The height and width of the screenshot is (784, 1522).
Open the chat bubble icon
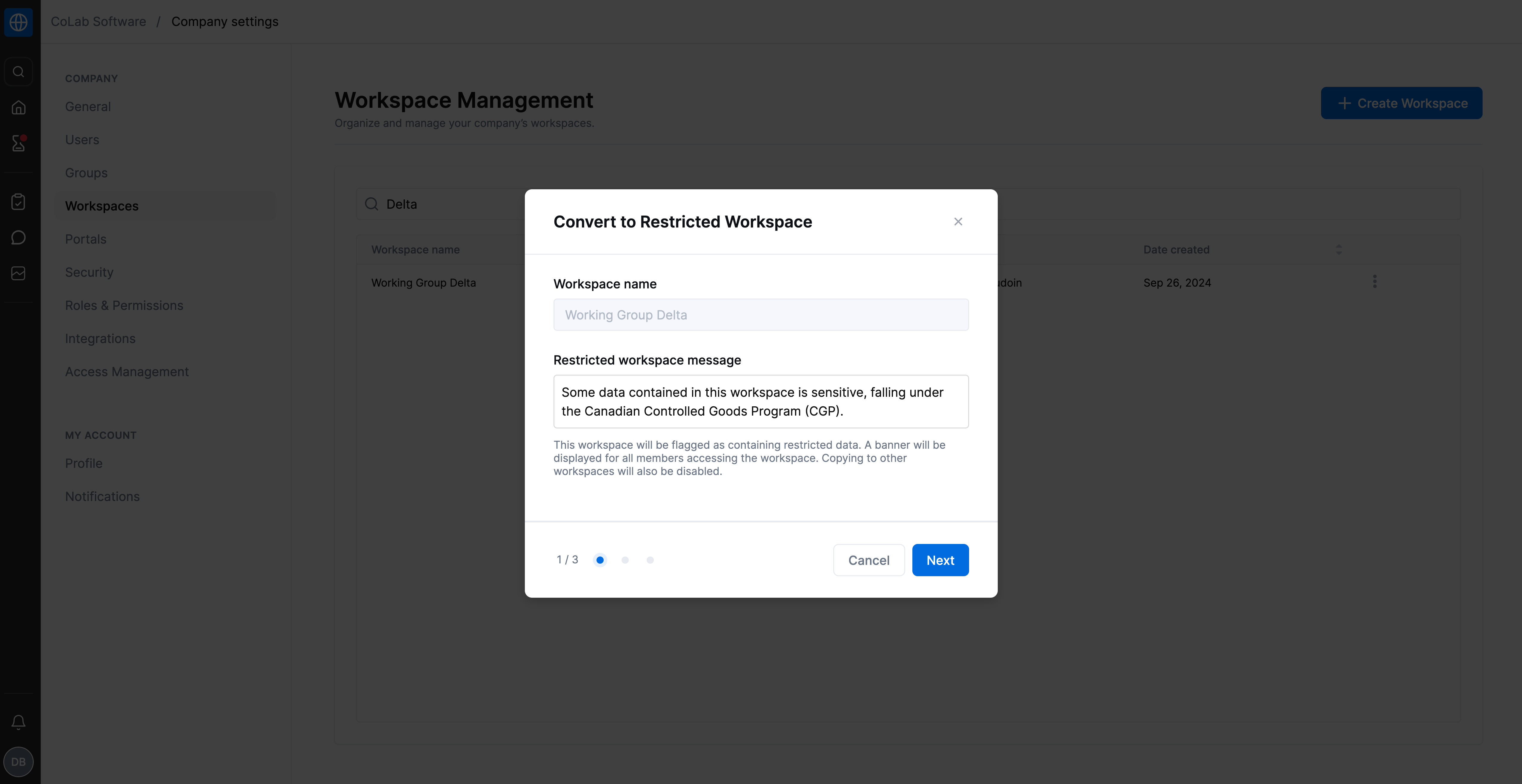pyautogui.click(x=18, y=238)
